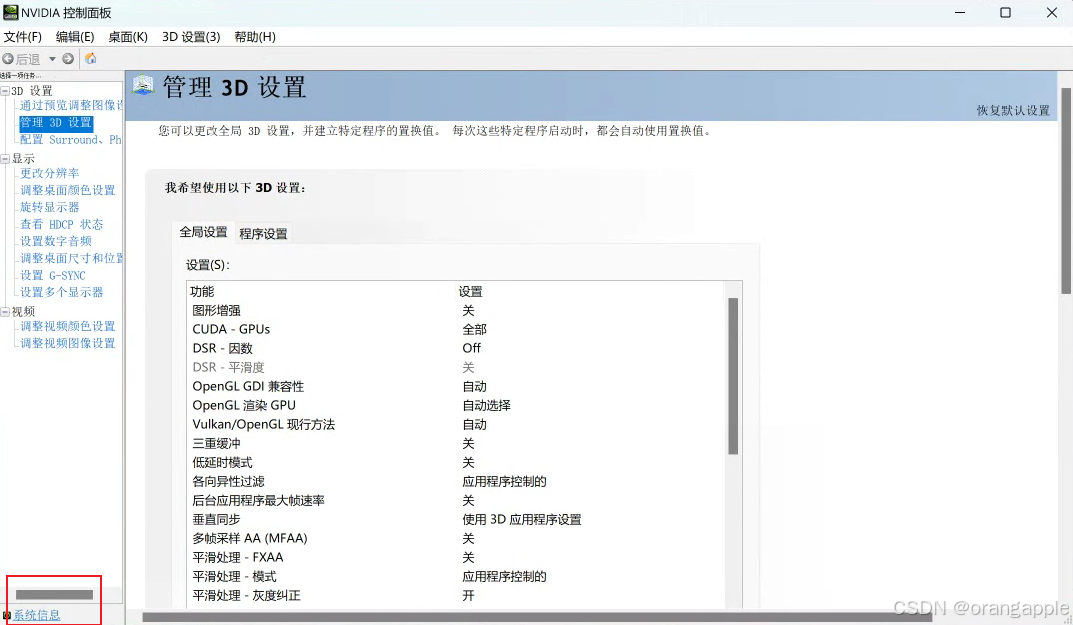Select the 平滑处理 - 模式 row
This screenshot has width=1073, height=625.
tap(455, 576)
